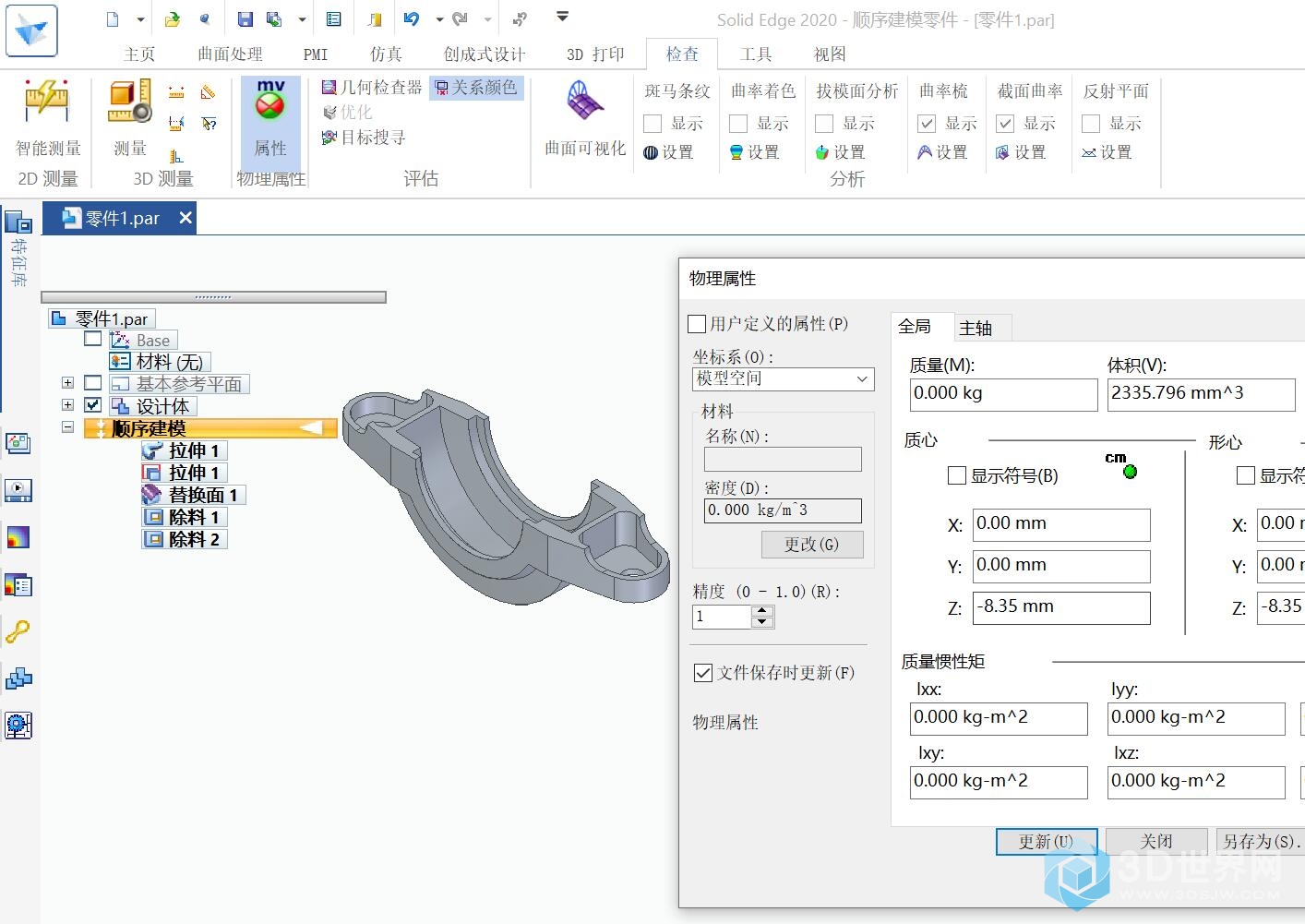Open curvature shading settings (曲率着色 设置)
Image resolution: width=1305 pixels, height=924 pixels.
pyautogui.click(x=754, y=152)
